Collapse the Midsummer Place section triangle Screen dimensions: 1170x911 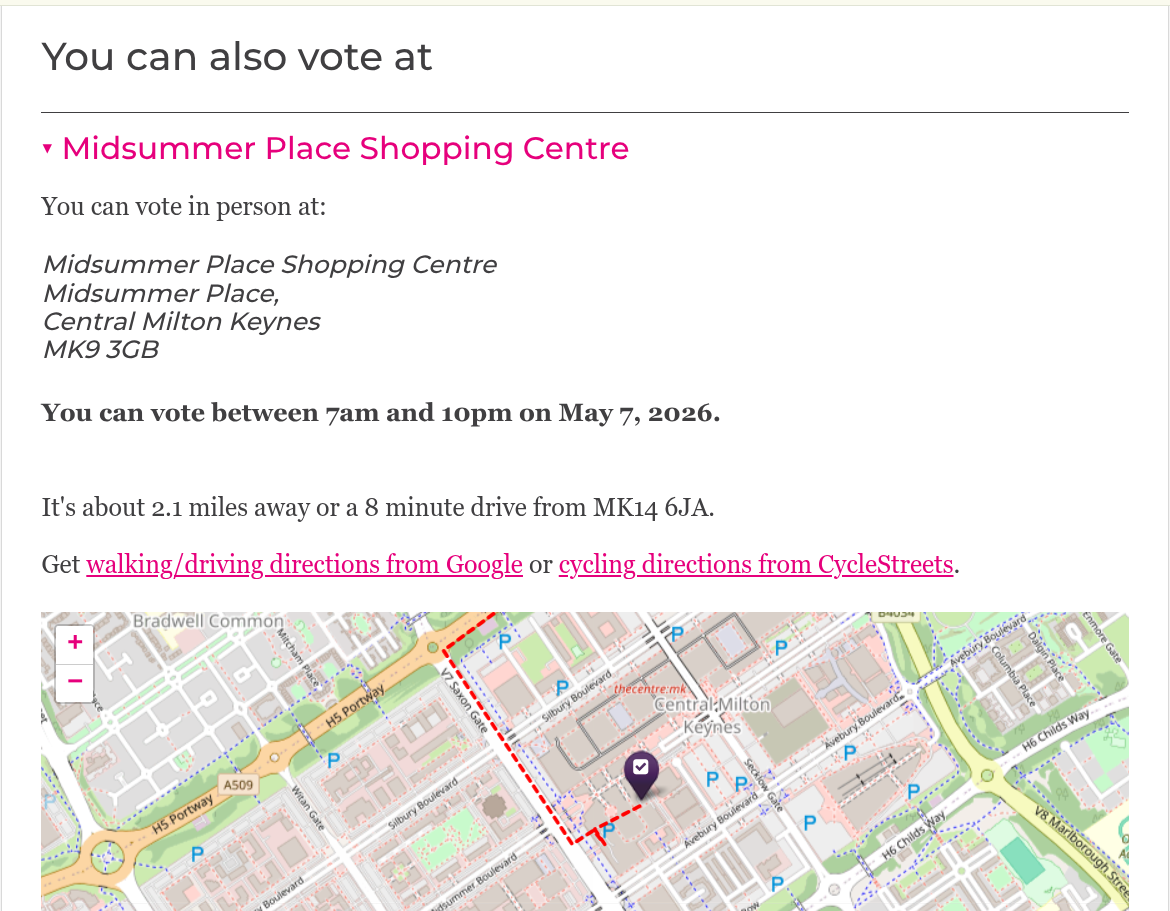pyautogui.click(x=47, y=149)
